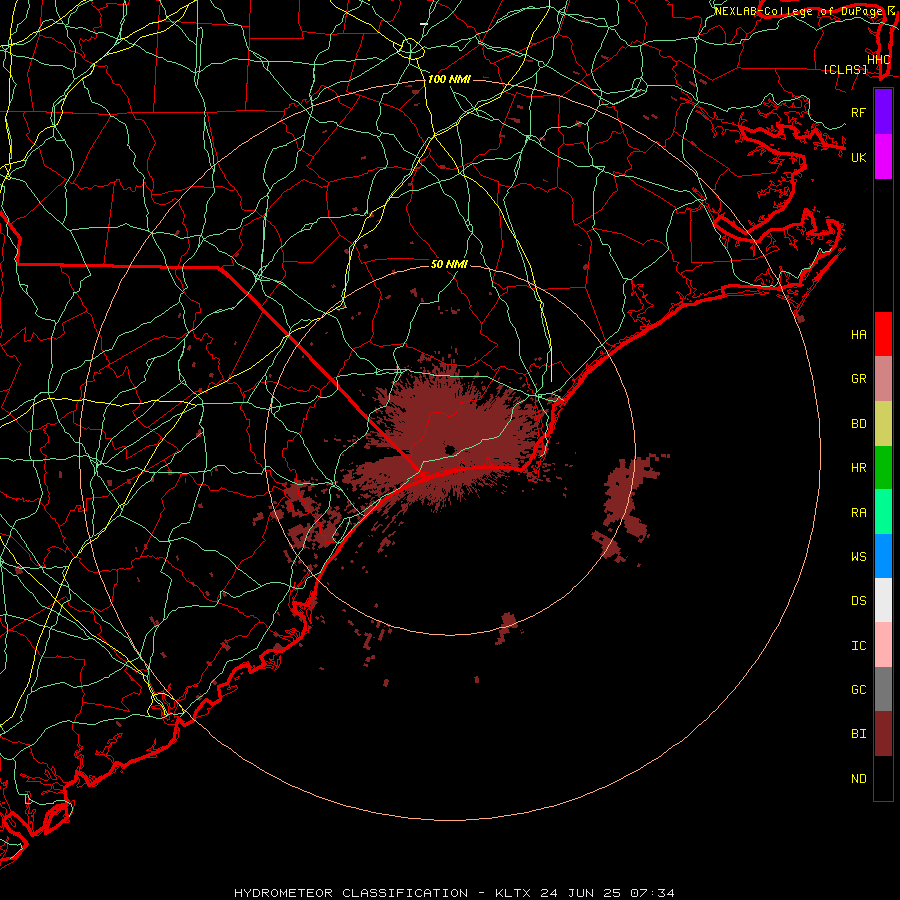Click the WS blue legend swatch
This screenshot has height=900, width=900.
(x=883, y=556)
